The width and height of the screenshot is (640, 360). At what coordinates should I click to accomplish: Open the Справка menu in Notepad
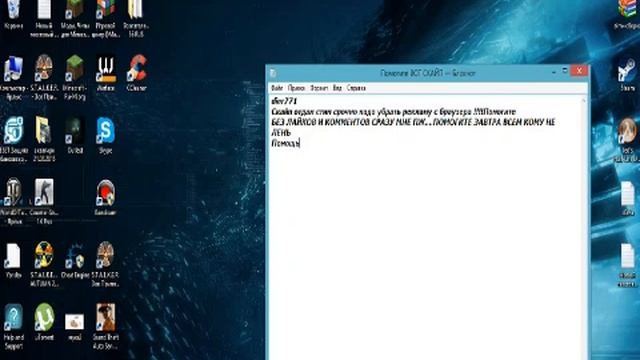point(356,88)
